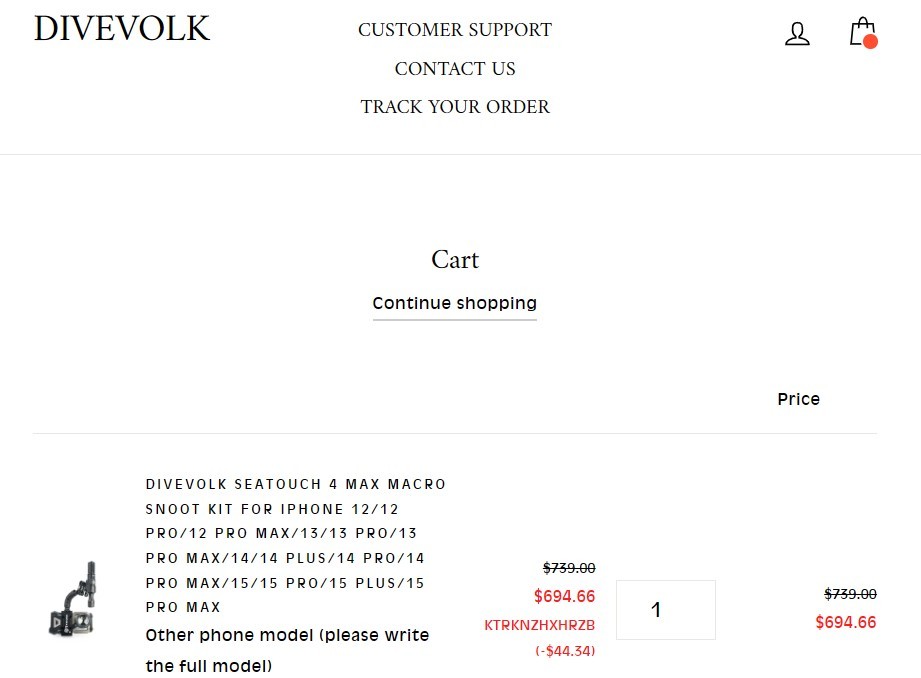Click the Price column header
The height and width of the screenshot is (678, 921).
(x=798, y=399)
